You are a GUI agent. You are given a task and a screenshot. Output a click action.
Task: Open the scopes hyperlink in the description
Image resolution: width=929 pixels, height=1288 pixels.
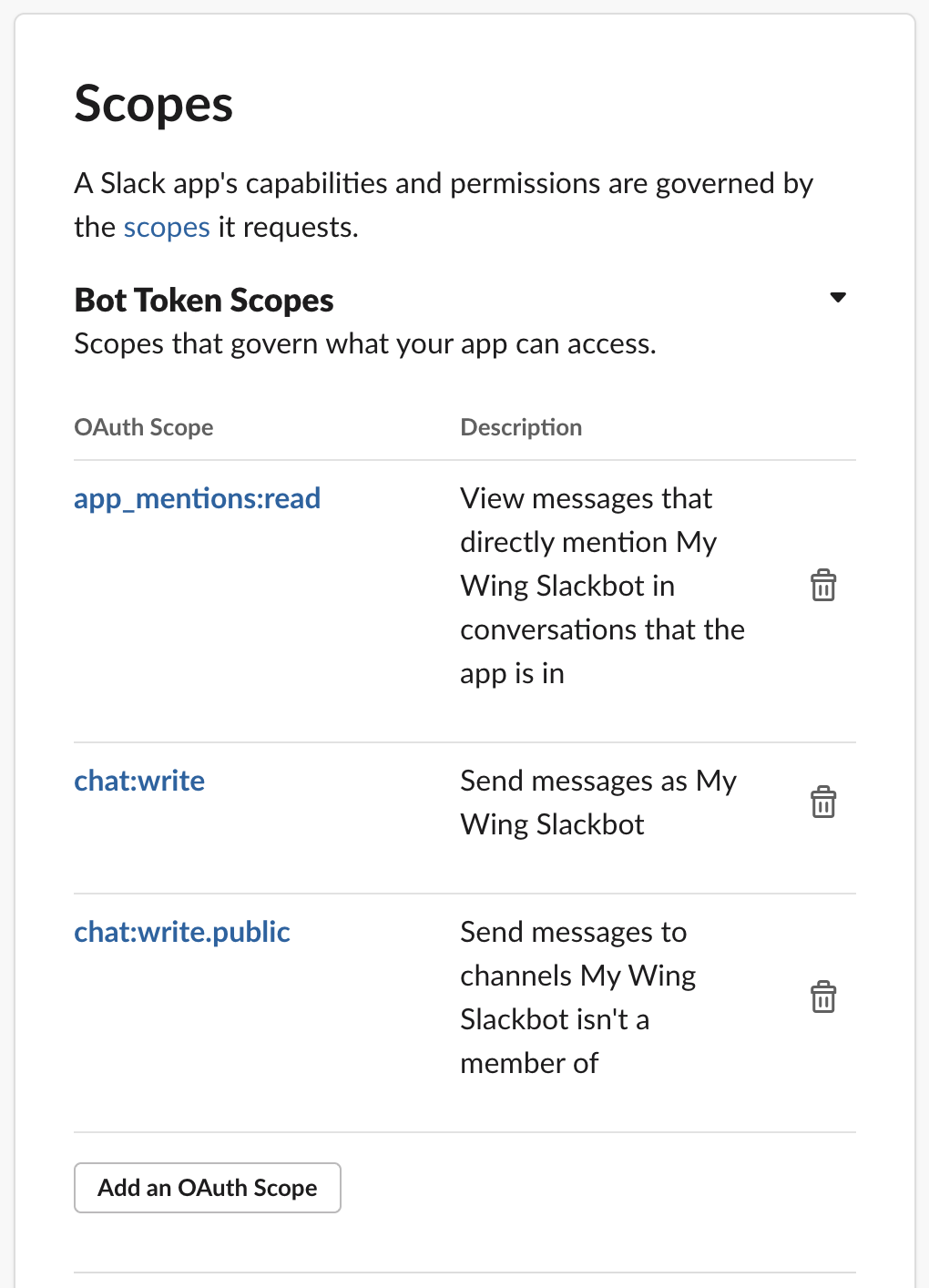coord(166,227)
